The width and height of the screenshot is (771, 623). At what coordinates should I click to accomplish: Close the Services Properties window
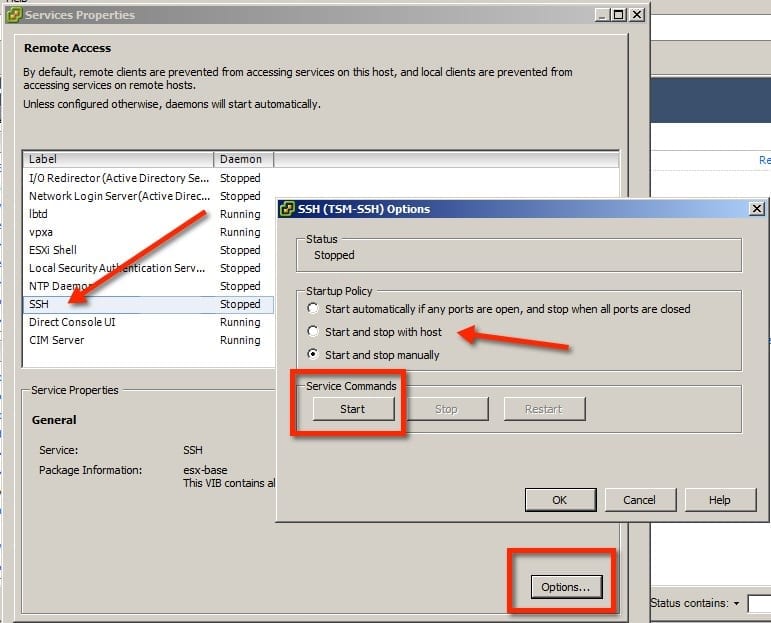point(637,15)
